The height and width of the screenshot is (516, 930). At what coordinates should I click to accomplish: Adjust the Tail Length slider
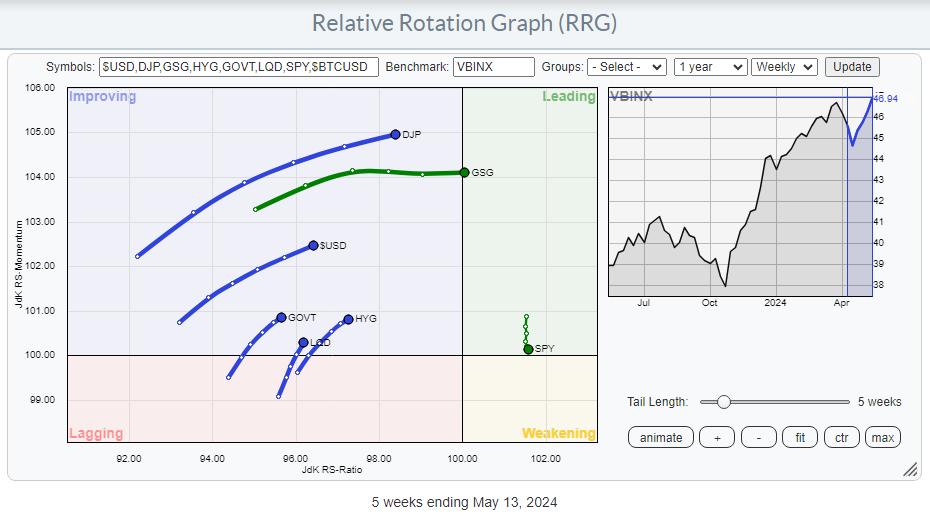point(723,402)
